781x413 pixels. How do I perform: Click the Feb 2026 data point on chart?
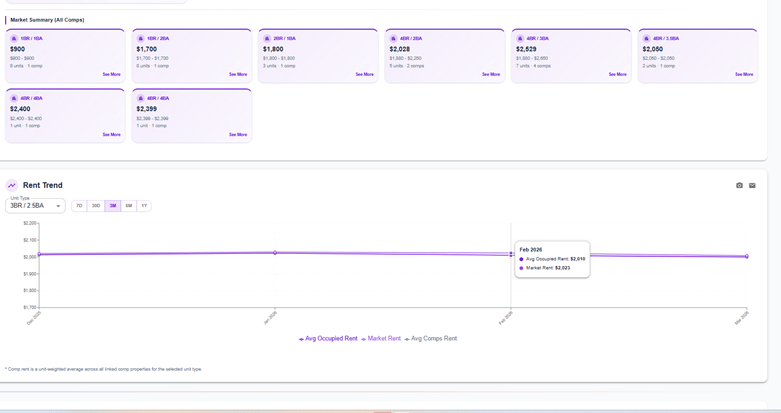[511, 254]
